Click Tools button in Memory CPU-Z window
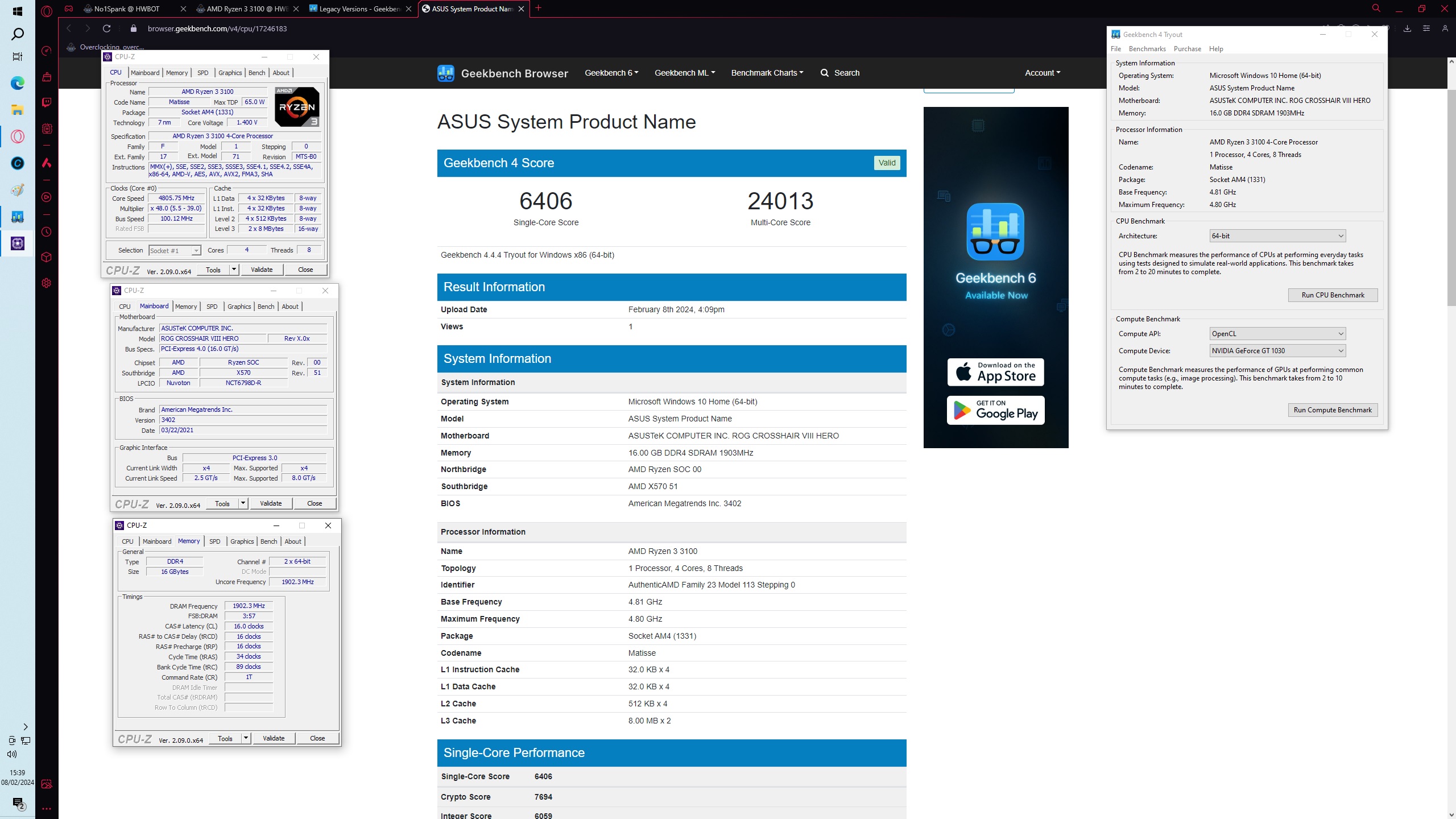Screen dimensions: 1456x819 (x=225, y=738)
